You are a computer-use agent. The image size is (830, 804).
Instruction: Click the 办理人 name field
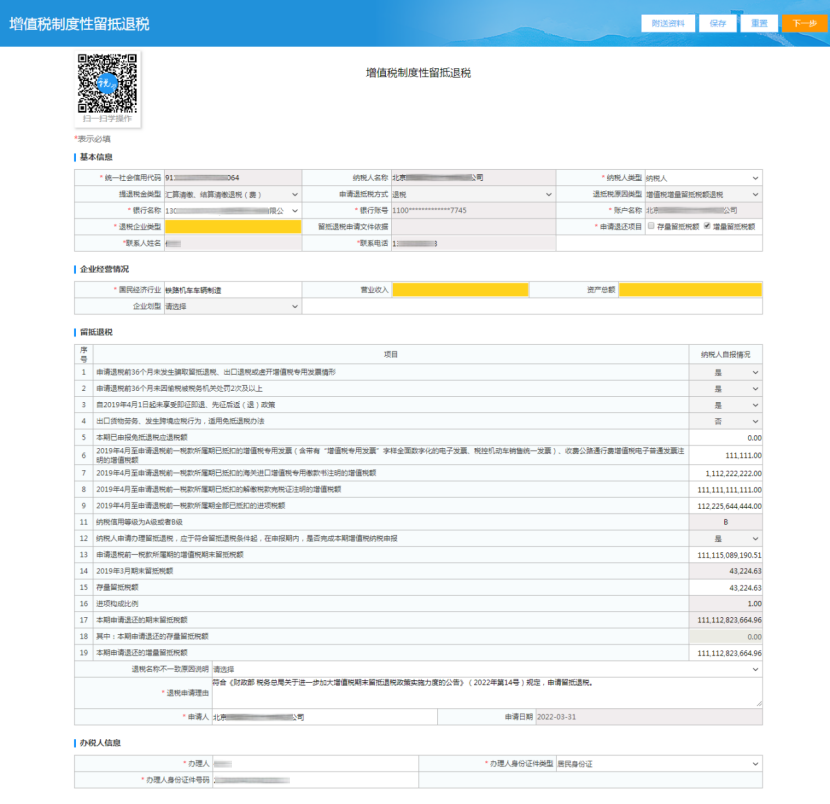coord(315,764)
